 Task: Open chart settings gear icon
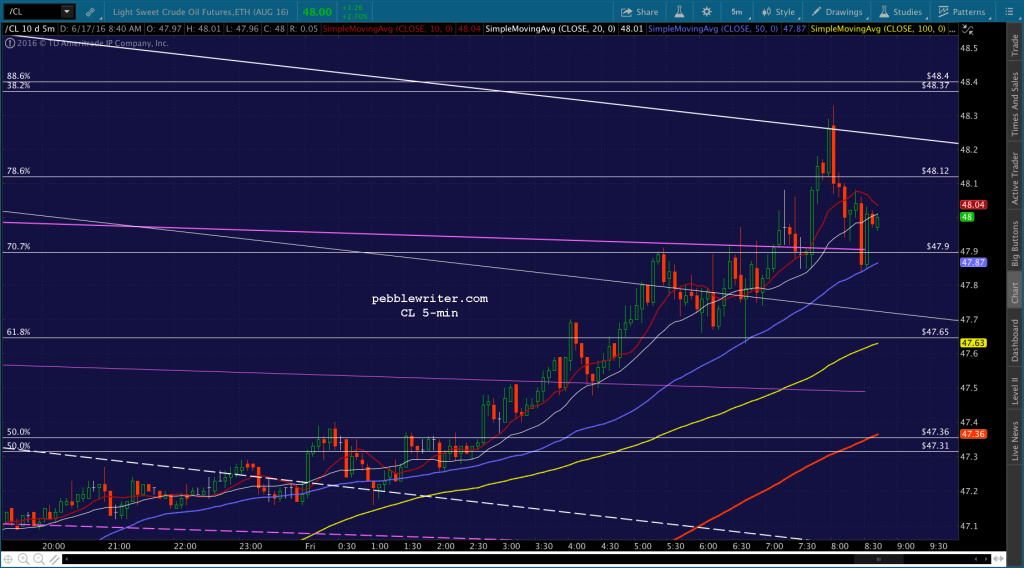(x=707, y=12)
